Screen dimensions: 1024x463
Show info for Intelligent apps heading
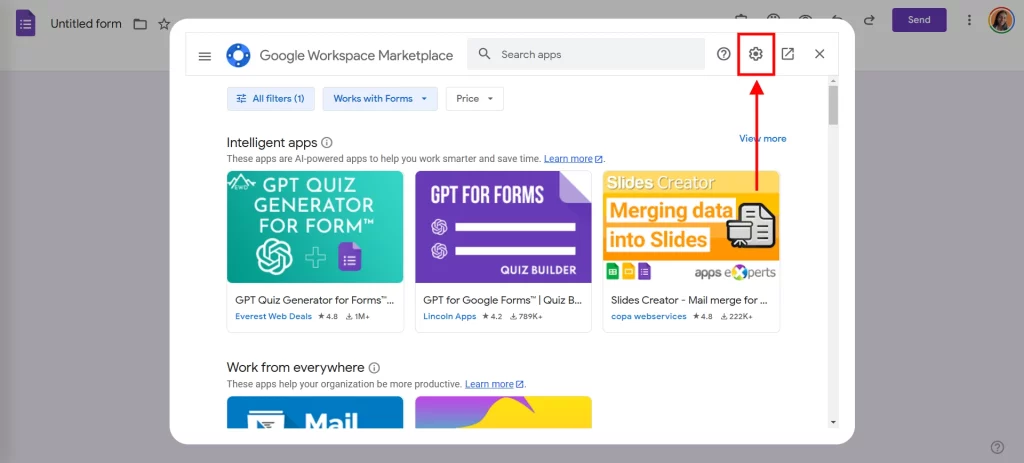[327, 142]
